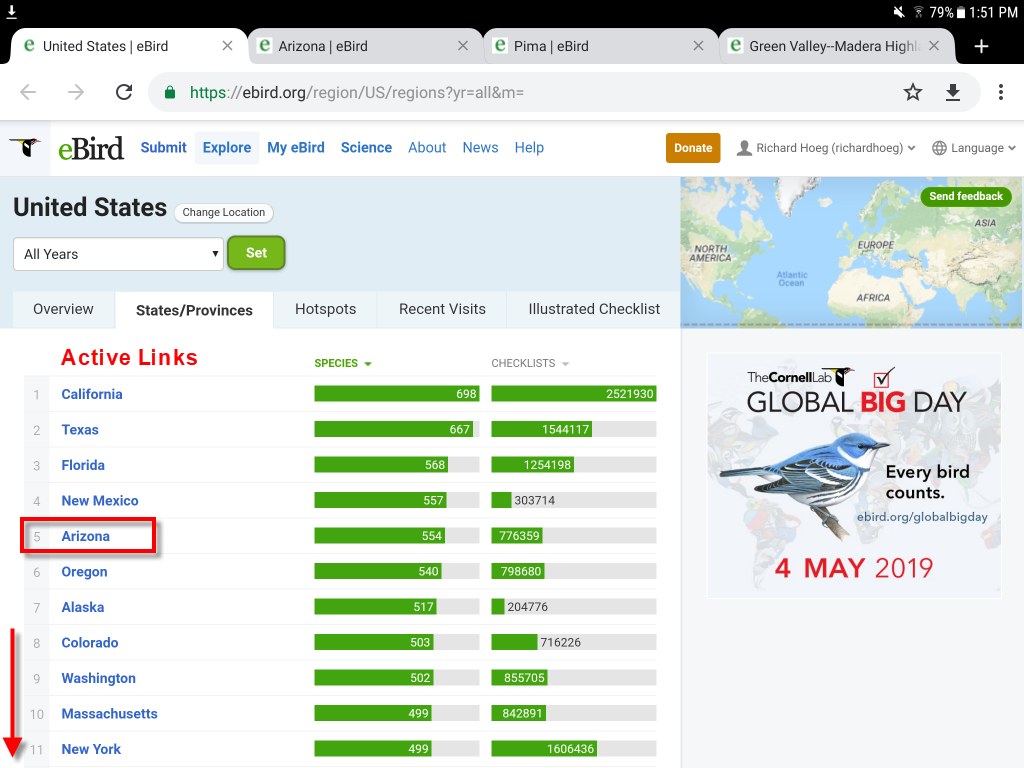Click Send feedback on the map
This screenshot has width=1024, height=768.
[x=966, y=197]
